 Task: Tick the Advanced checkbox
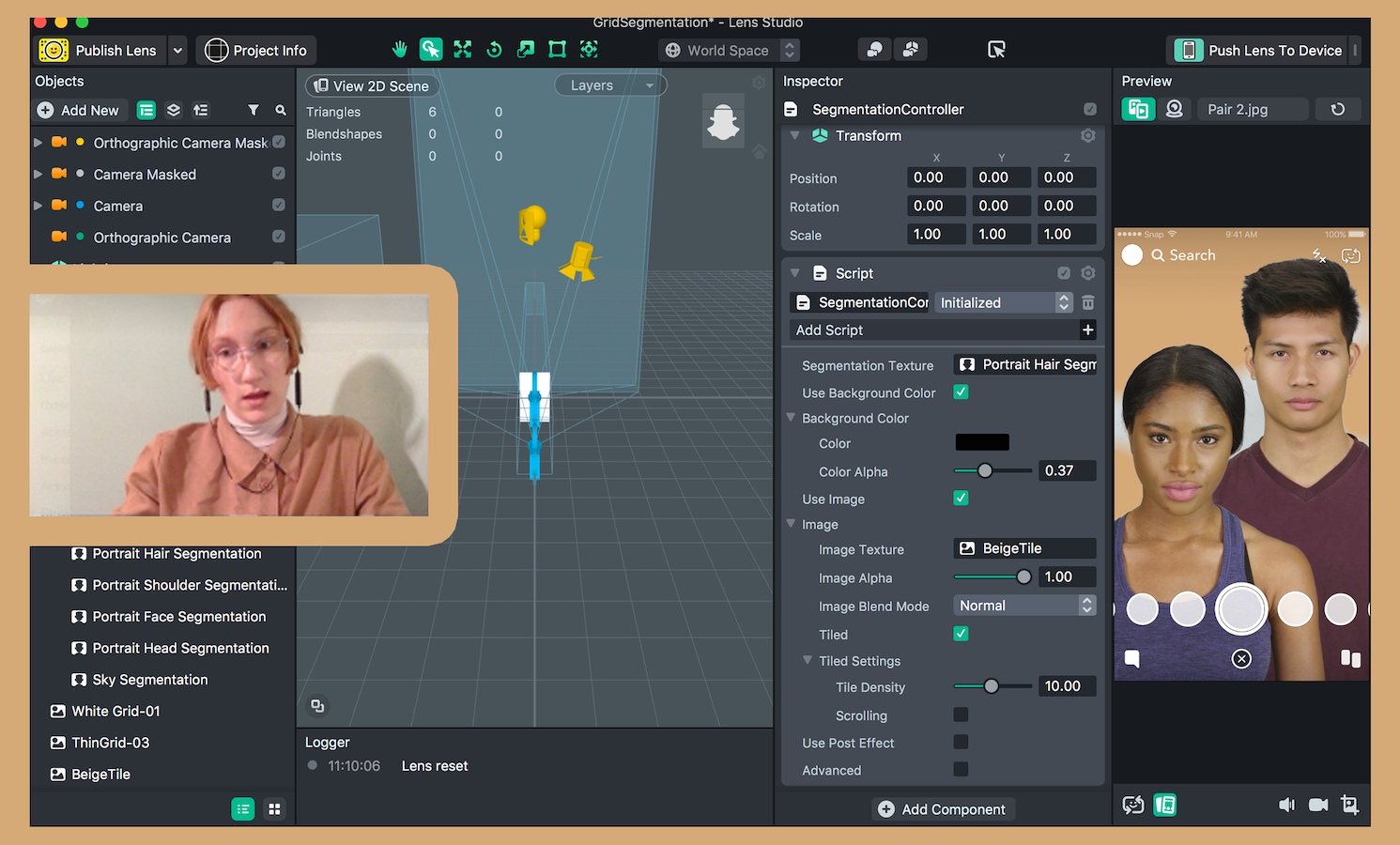962,769
